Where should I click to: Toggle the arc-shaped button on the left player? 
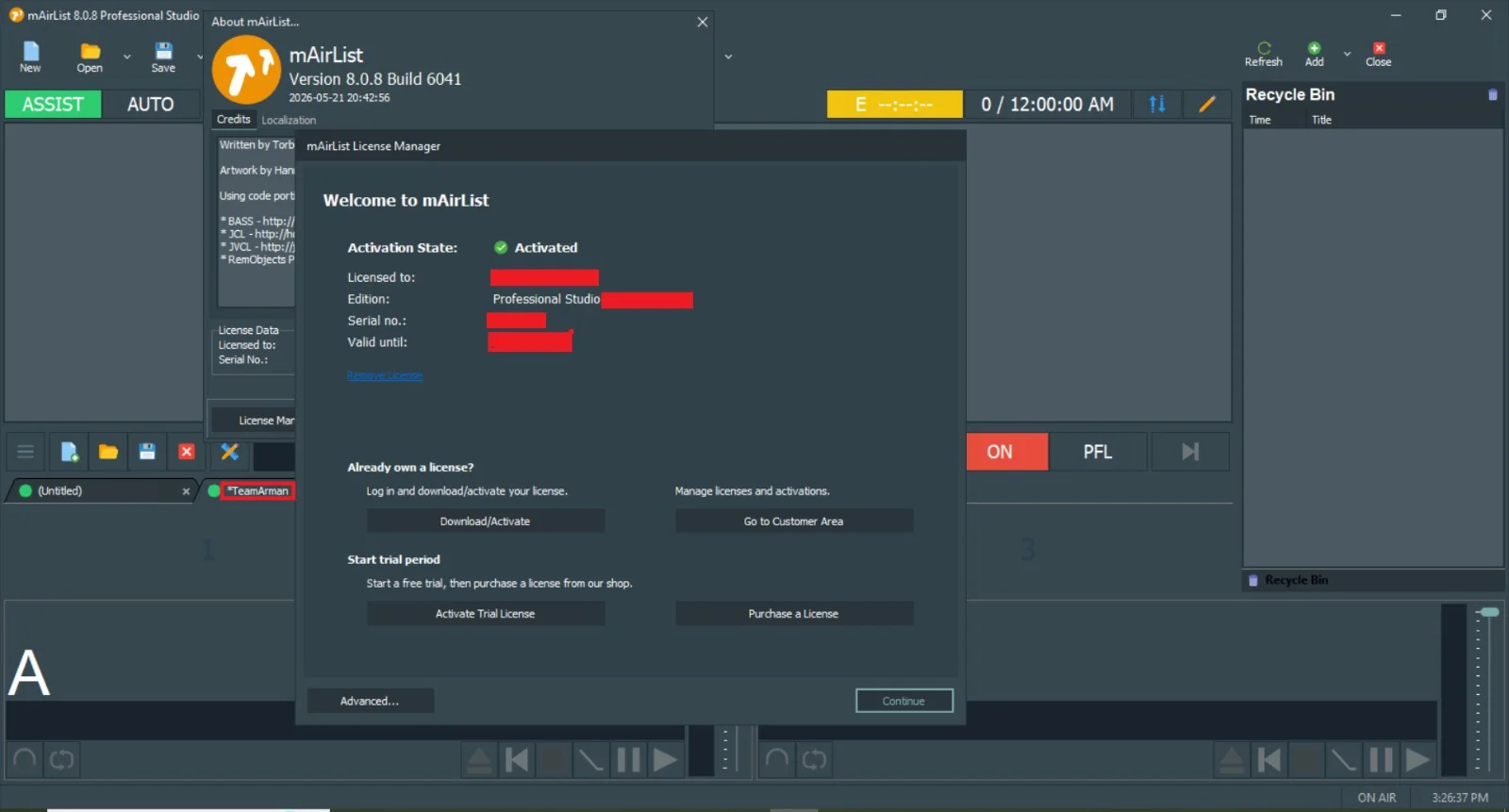[x=25, y=760]
